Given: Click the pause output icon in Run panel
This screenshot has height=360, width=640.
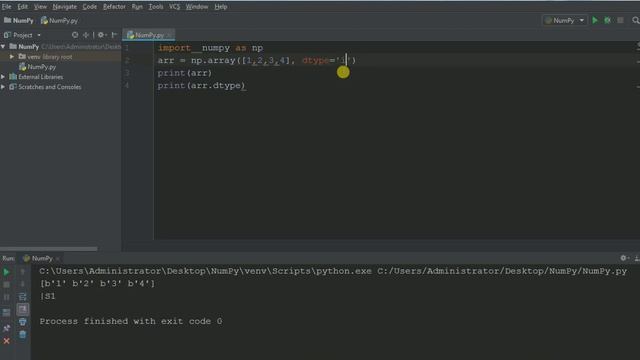Looking at the screenshot, I should coord(7,298).
